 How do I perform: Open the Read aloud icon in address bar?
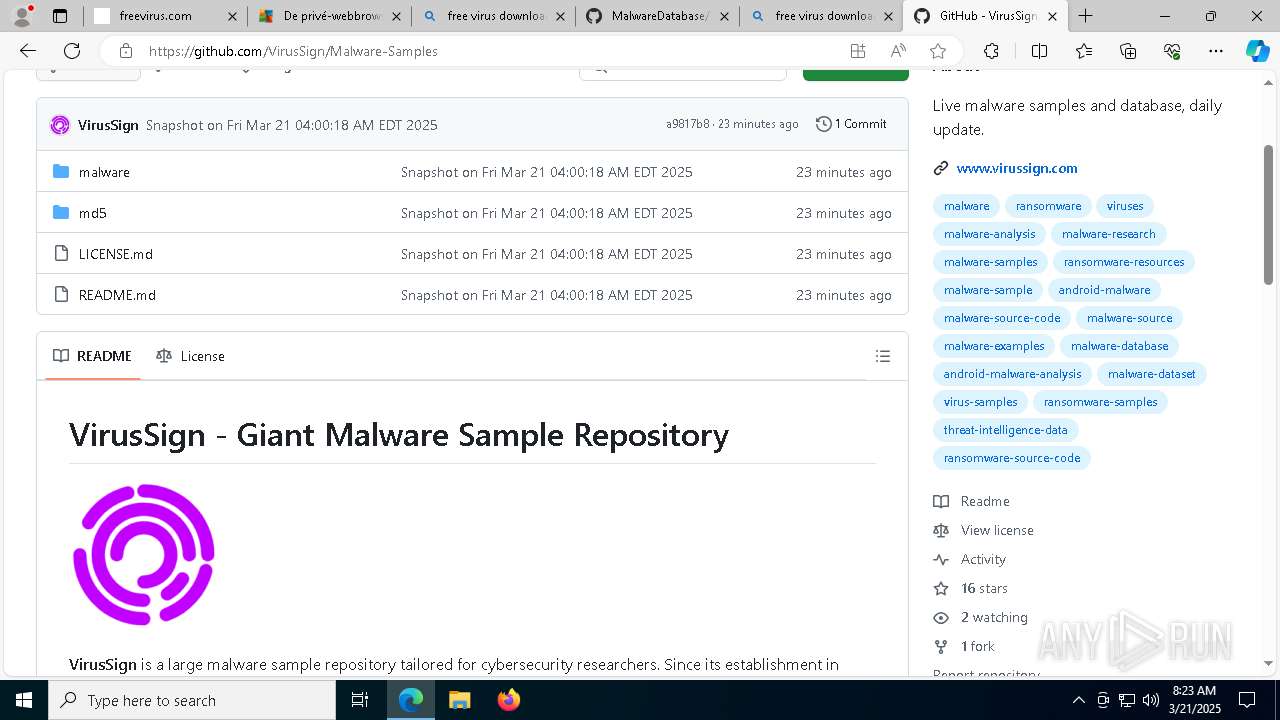click(x=898, y=51)
